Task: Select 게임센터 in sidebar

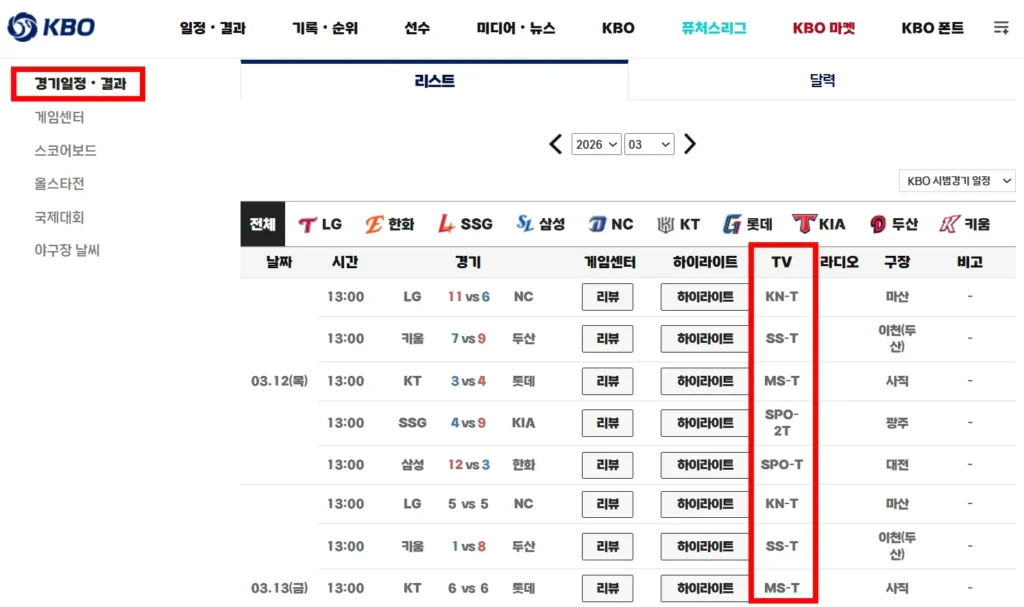Action: [x=59, y=117]
